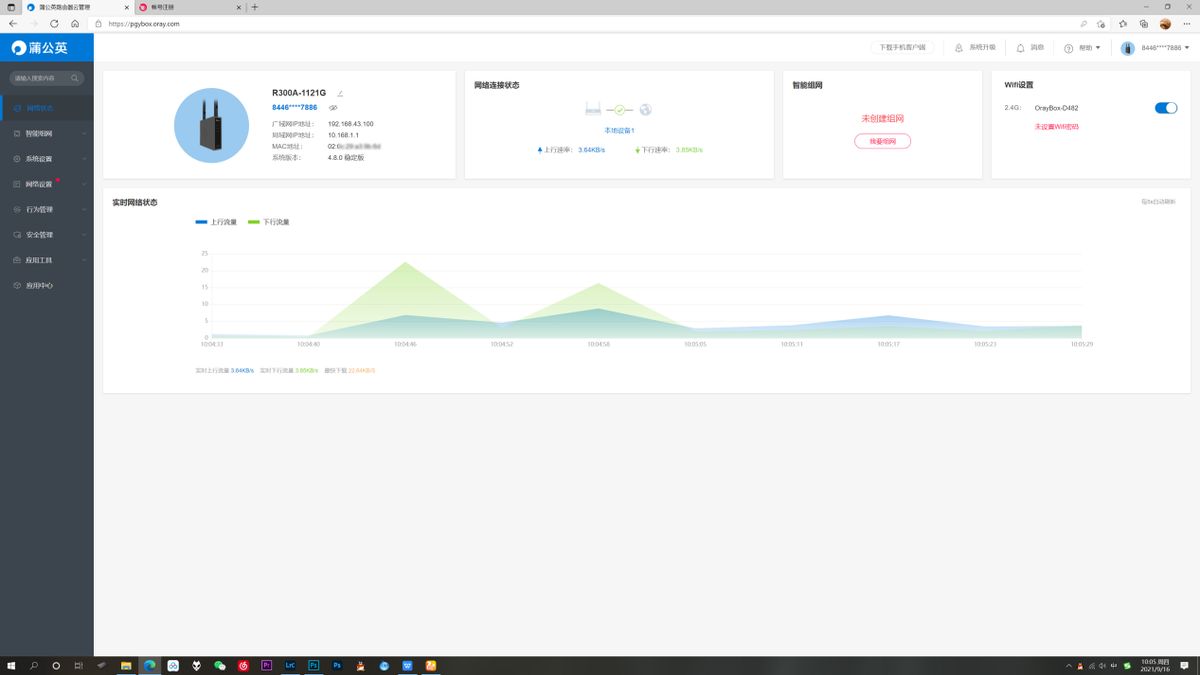Open the Windows Start menu

(12, 665)
